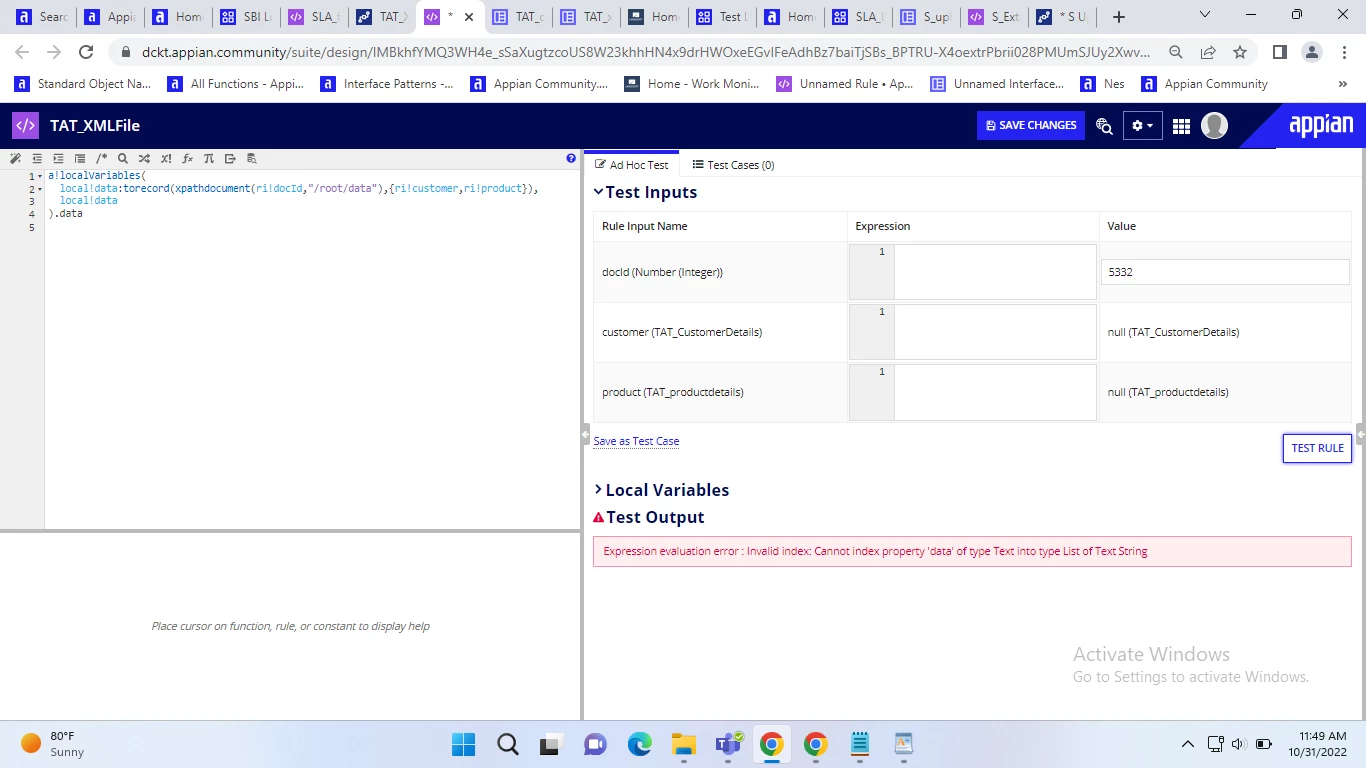
Task: Bookmark this page with the star icon
Action: (1240, 52)
